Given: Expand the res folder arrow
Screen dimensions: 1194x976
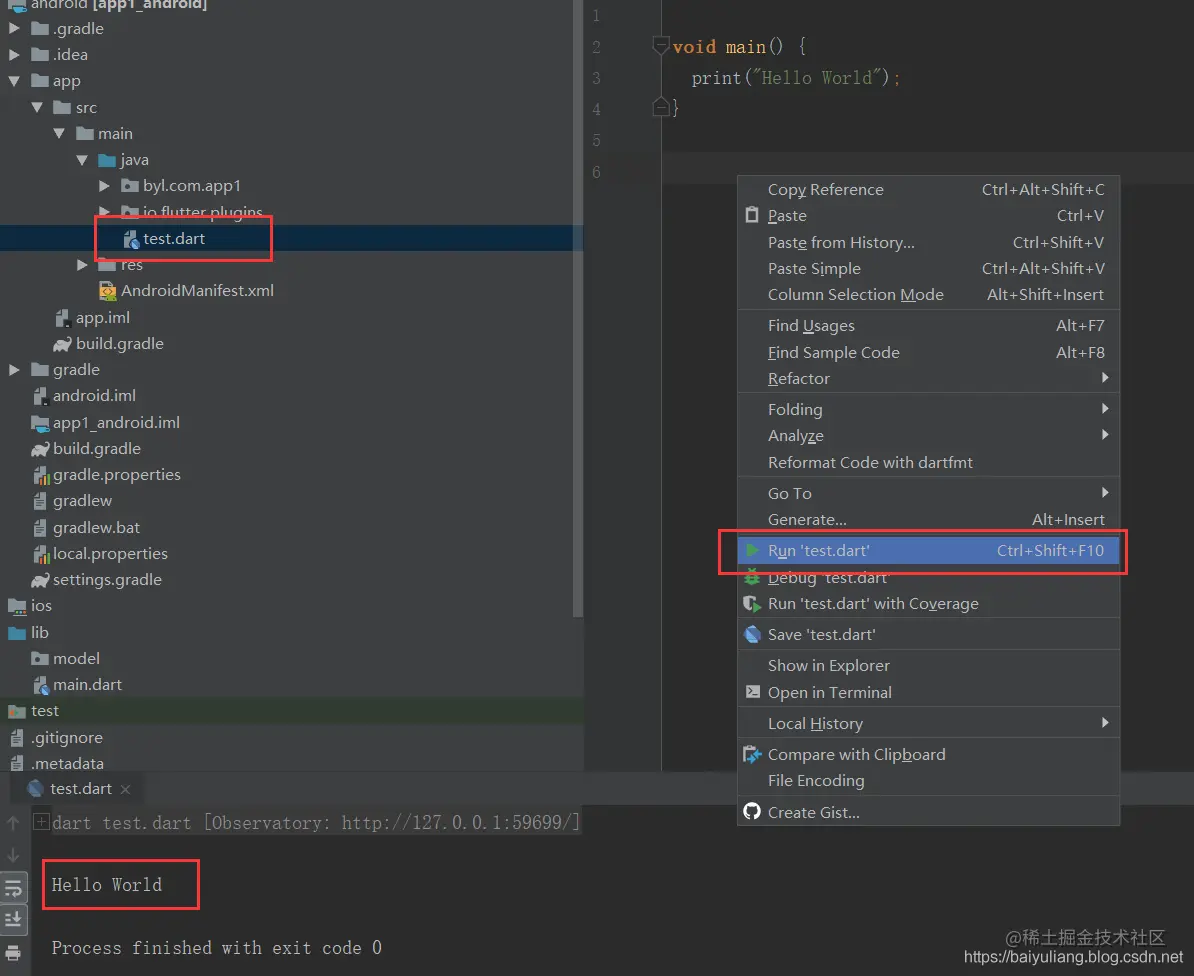Looking at the screenshot, I should tap(81, 265).
